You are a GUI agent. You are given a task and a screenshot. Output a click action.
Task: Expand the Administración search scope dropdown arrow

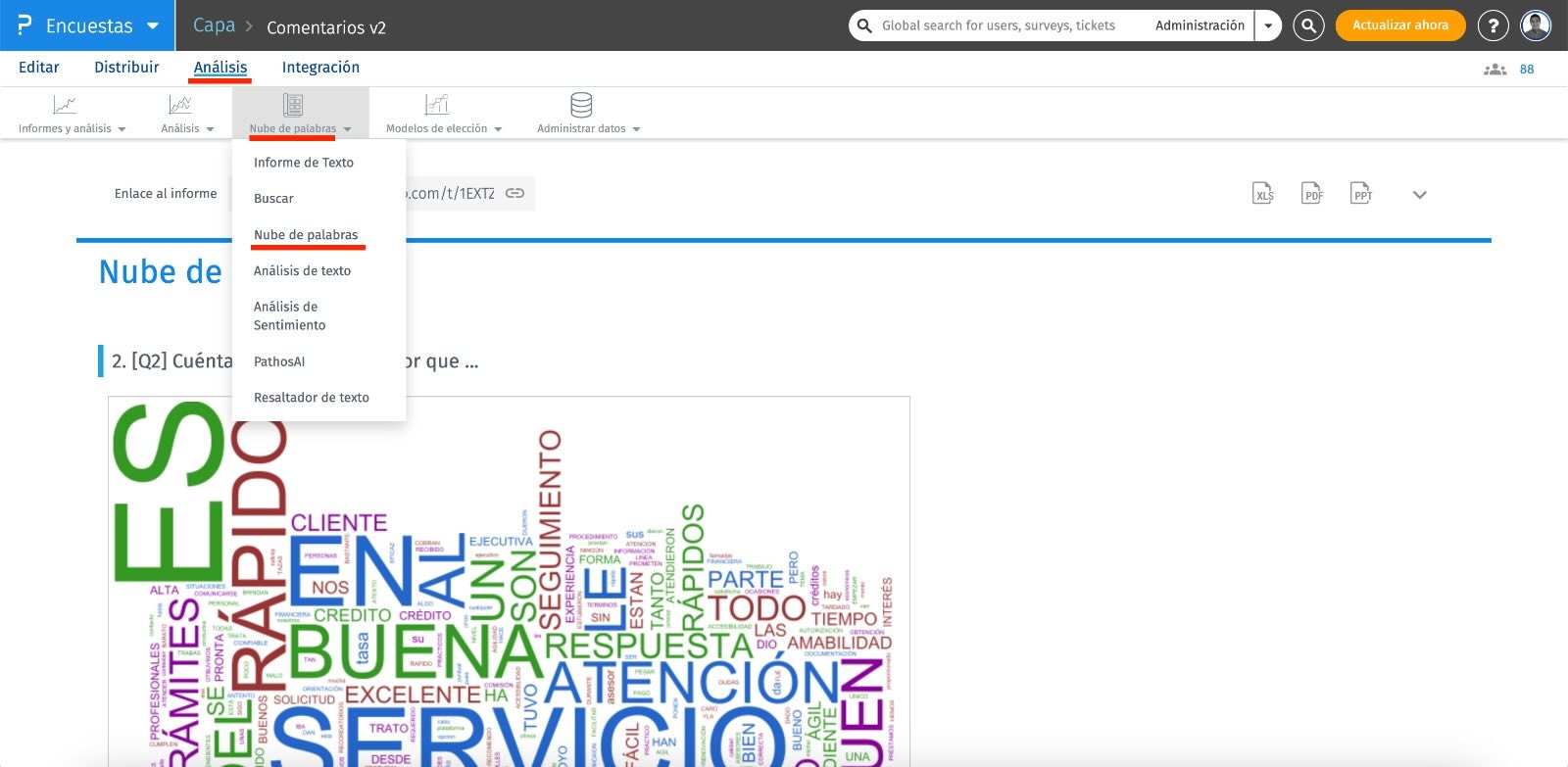1268,25
